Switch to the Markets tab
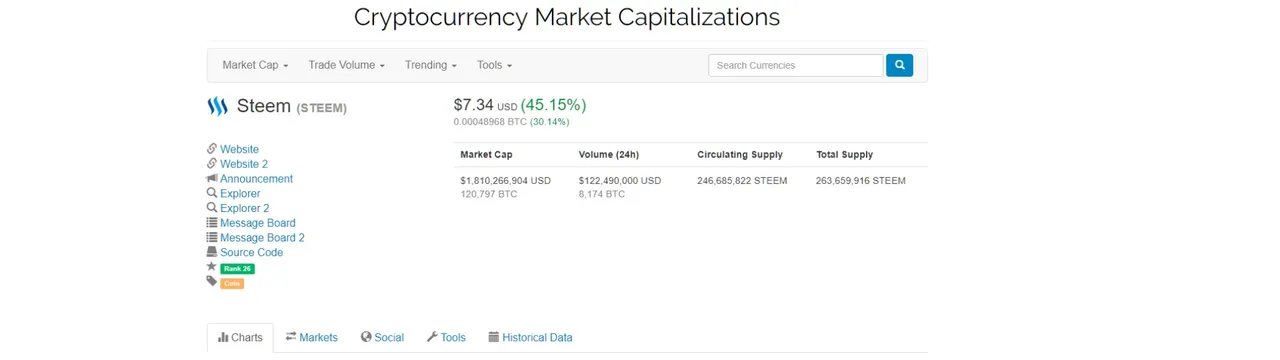This screenshot has height=360, width=1280. (x=311, y=338)
